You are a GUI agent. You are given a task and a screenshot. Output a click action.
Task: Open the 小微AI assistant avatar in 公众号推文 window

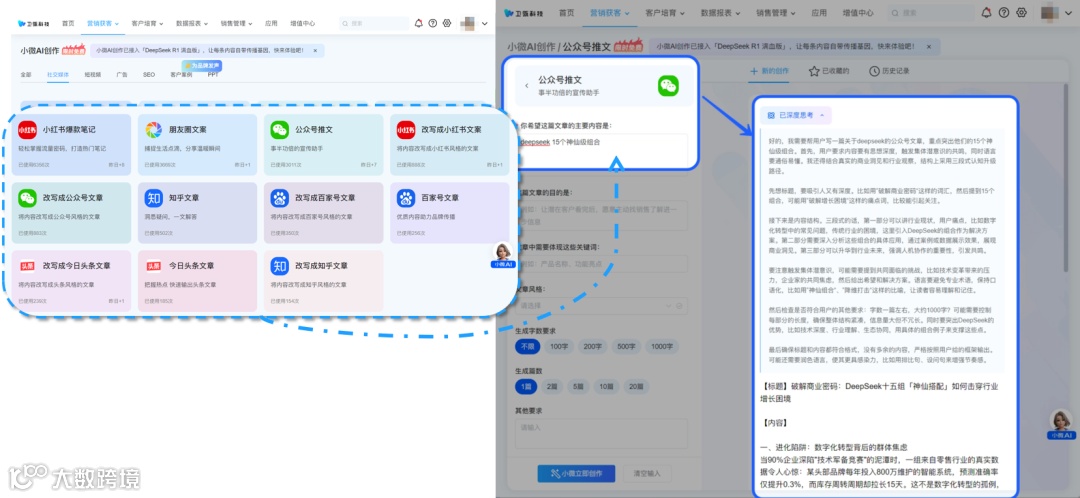(x=1061, y=422)
